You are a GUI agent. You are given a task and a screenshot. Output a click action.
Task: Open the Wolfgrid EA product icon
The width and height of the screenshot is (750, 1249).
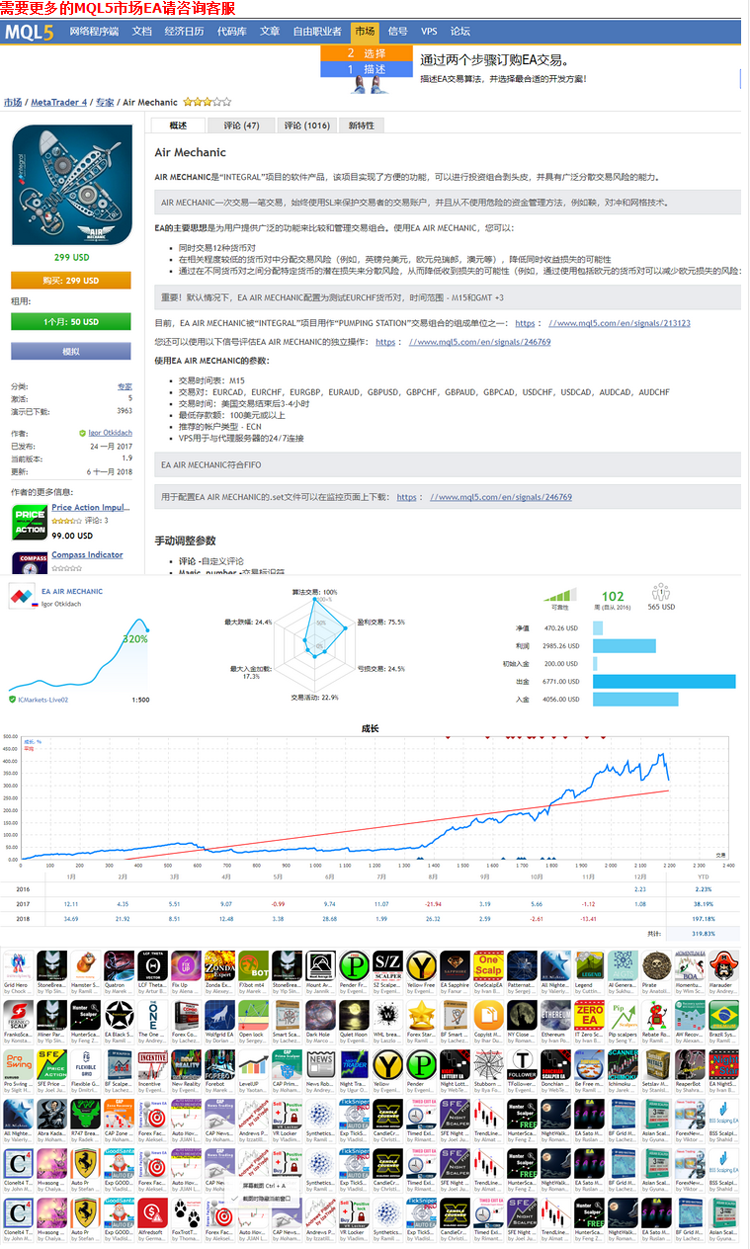[219, 1014]
